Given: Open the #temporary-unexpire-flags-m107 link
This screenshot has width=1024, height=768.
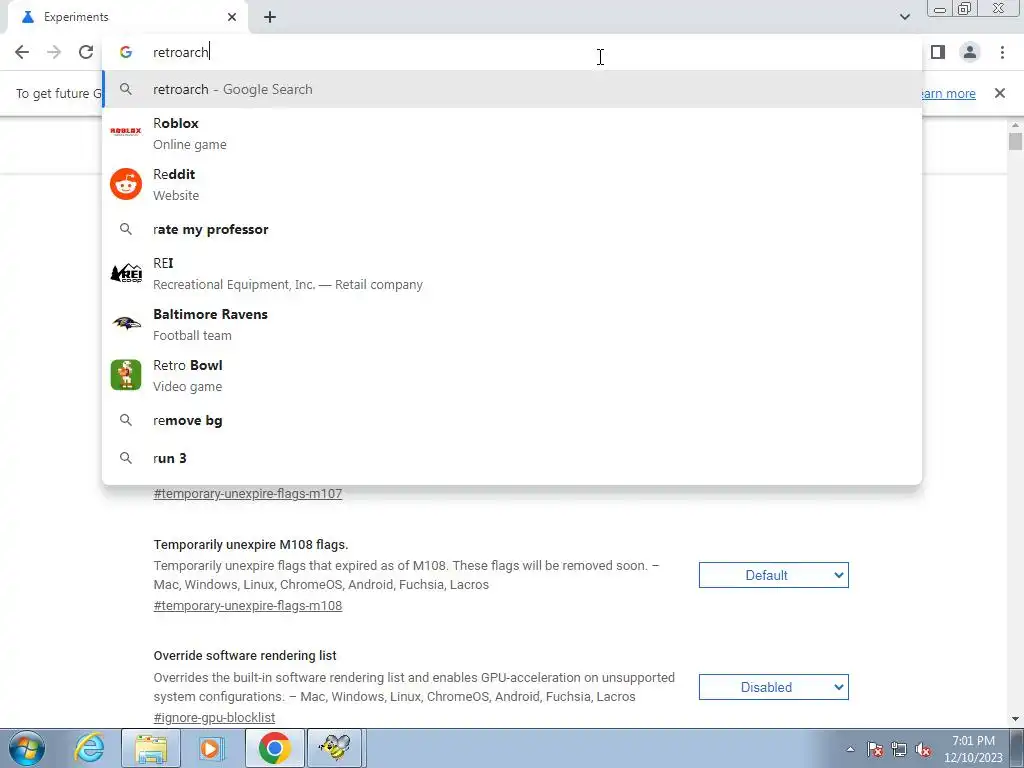Looking at the screenshot, I should click(x=248, y=494).
